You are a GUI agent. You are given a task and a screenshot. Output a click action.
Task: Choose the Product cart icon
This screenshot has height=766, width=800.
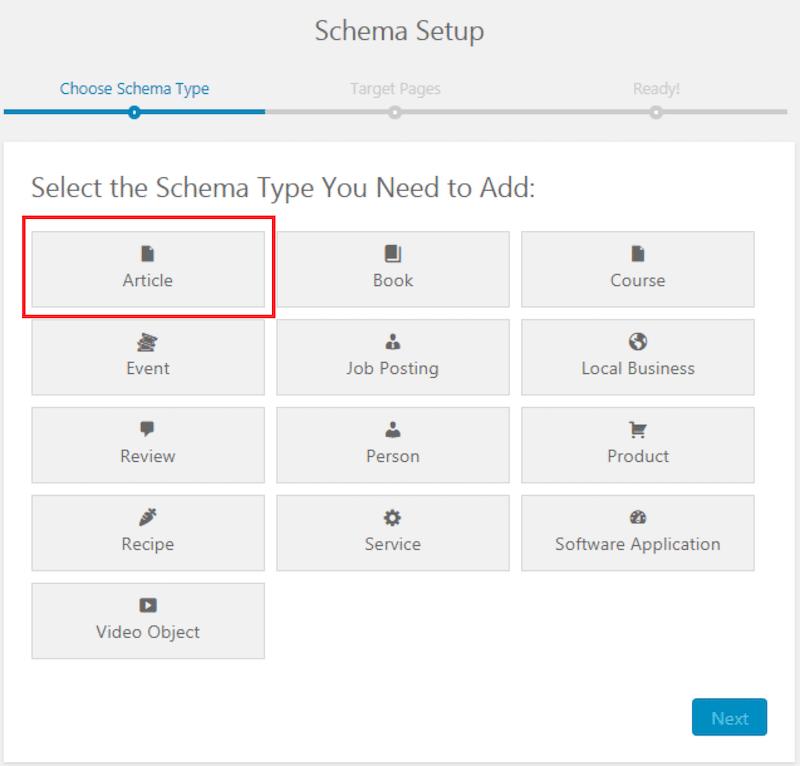click(638, 430)
